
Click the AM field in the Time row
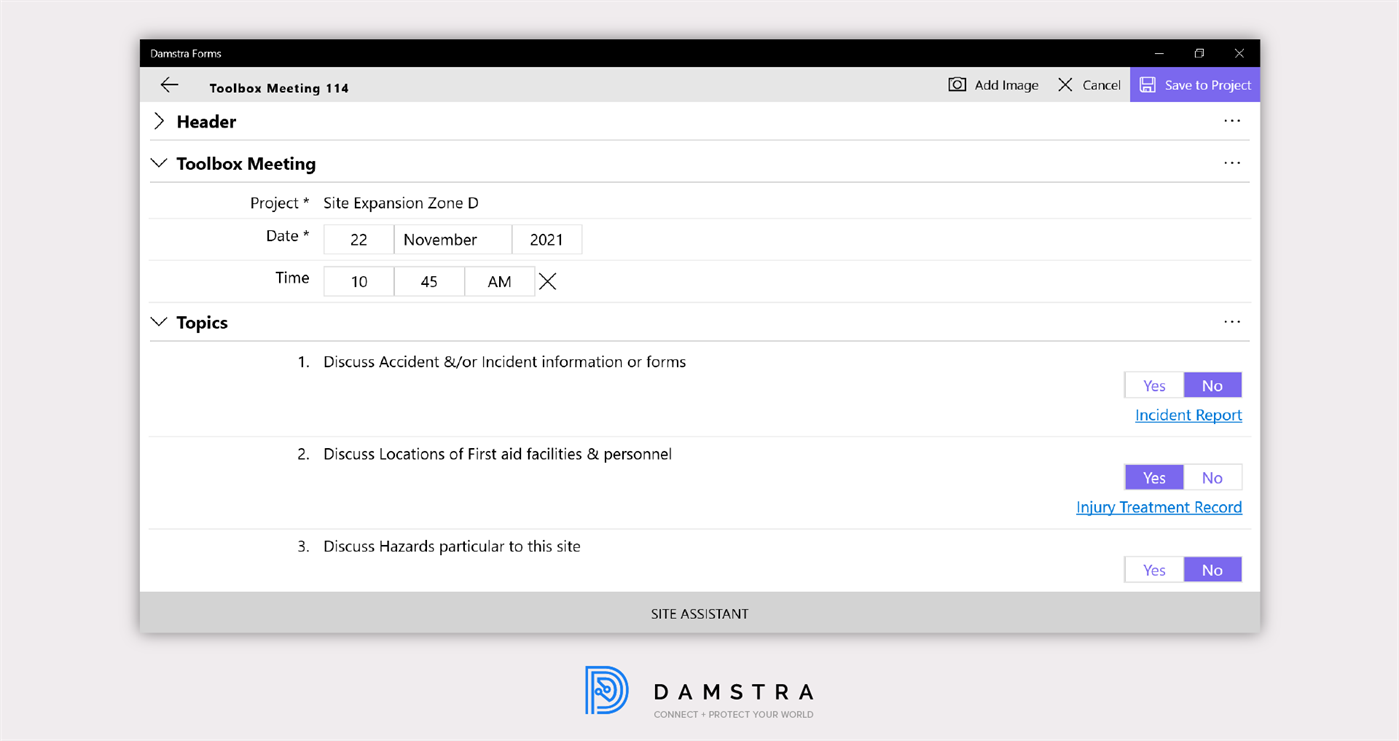499,281
